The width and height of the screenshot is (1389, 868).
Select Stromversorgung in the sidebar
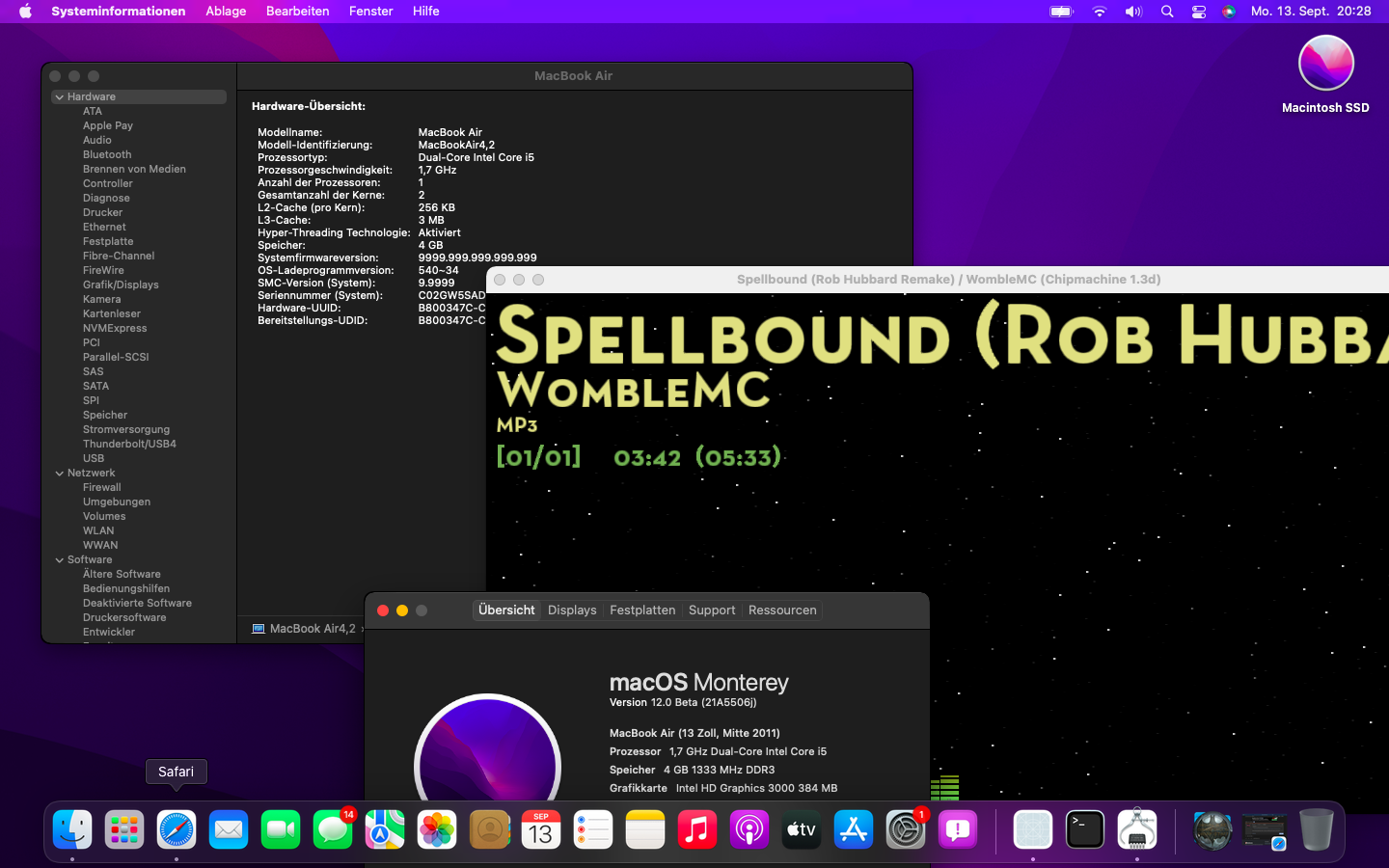tap(126, 429)
